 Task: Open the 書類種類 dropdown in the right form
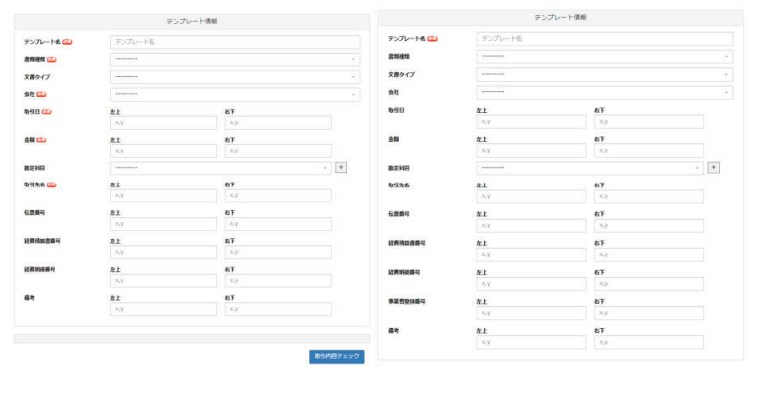605,57
